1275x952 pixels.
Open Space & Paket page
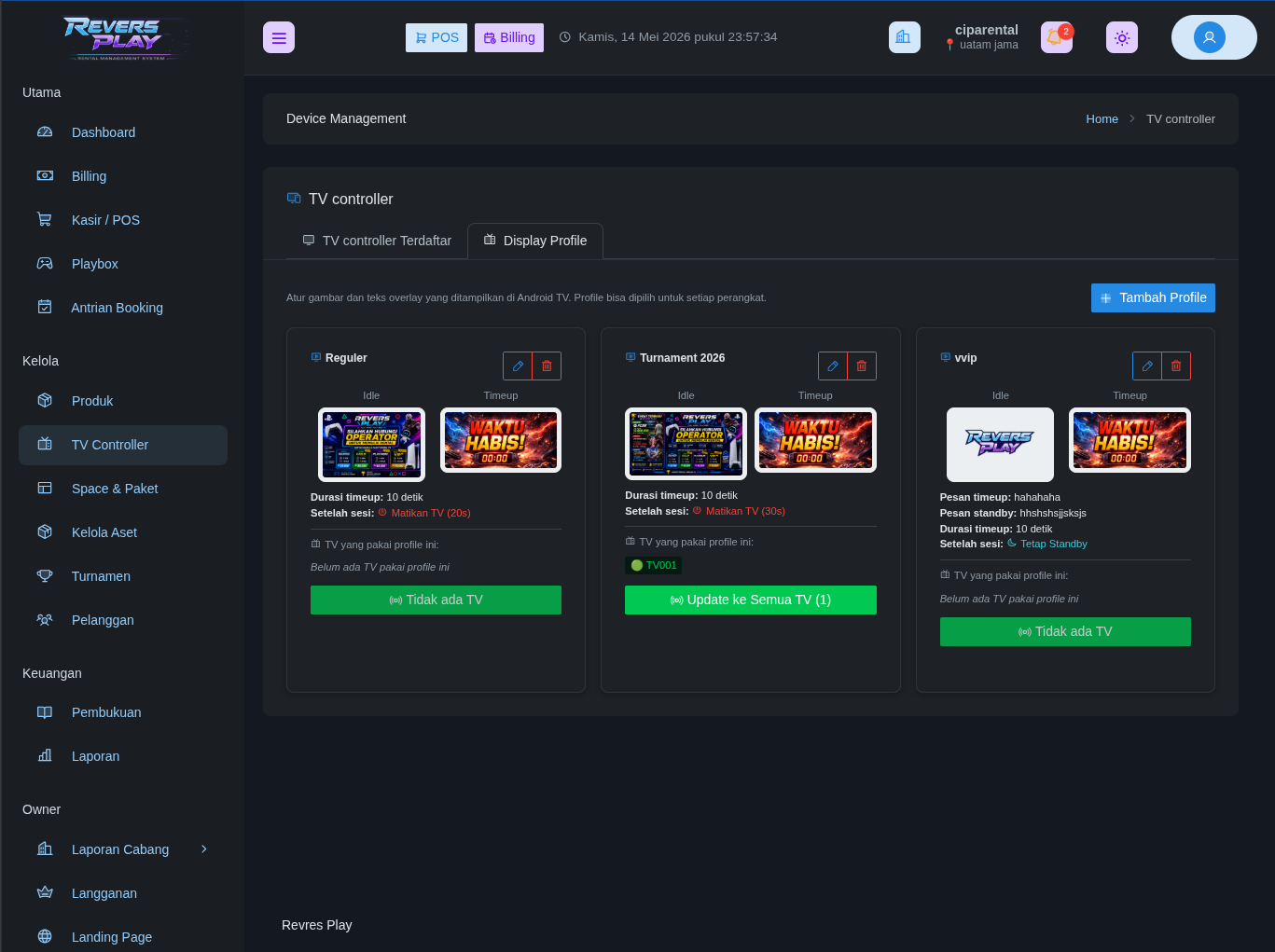[123, 489]
